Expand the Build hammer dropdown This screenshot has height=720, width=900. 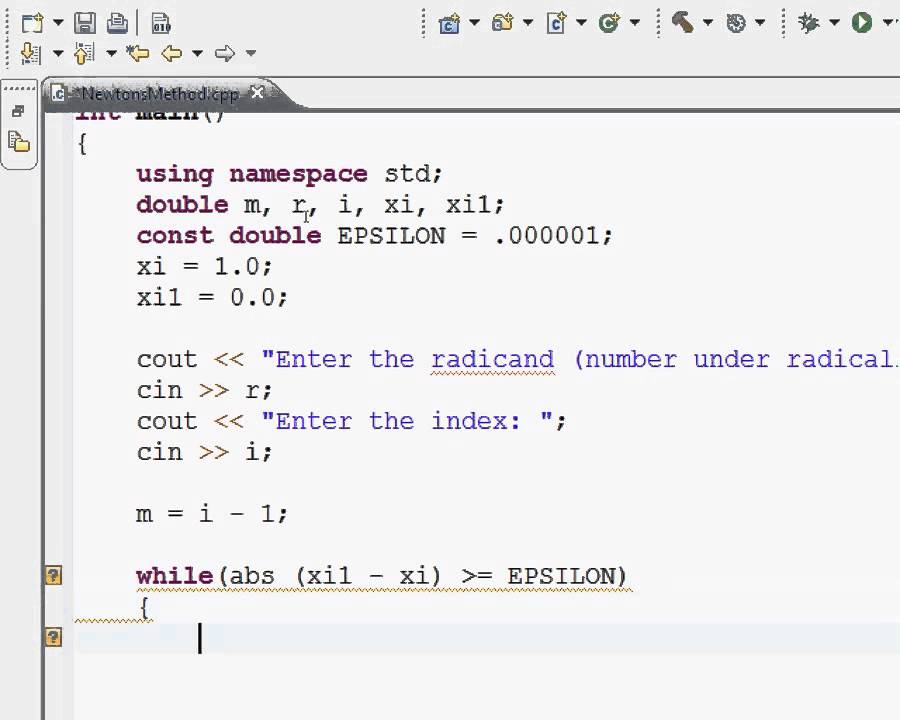[x=708, y=22]
